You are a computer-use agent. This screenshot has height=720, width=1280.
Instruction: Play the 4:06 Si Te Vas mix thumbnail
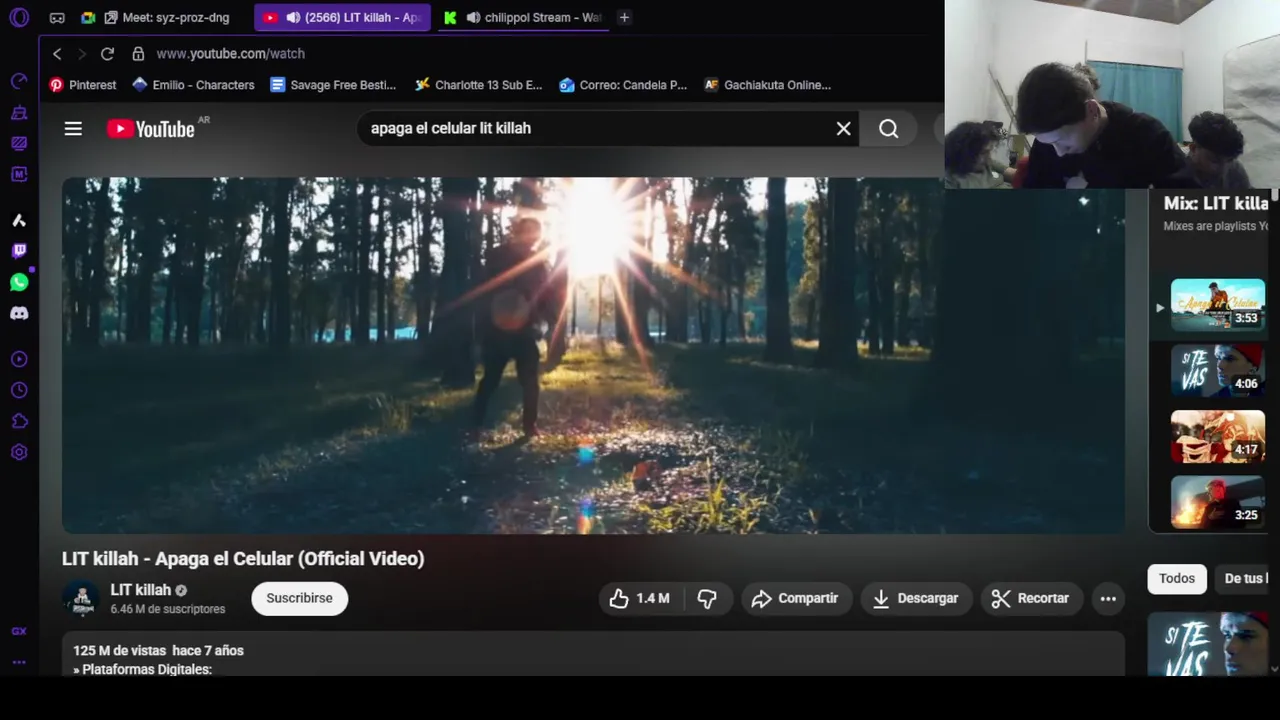coord(1217,371)
